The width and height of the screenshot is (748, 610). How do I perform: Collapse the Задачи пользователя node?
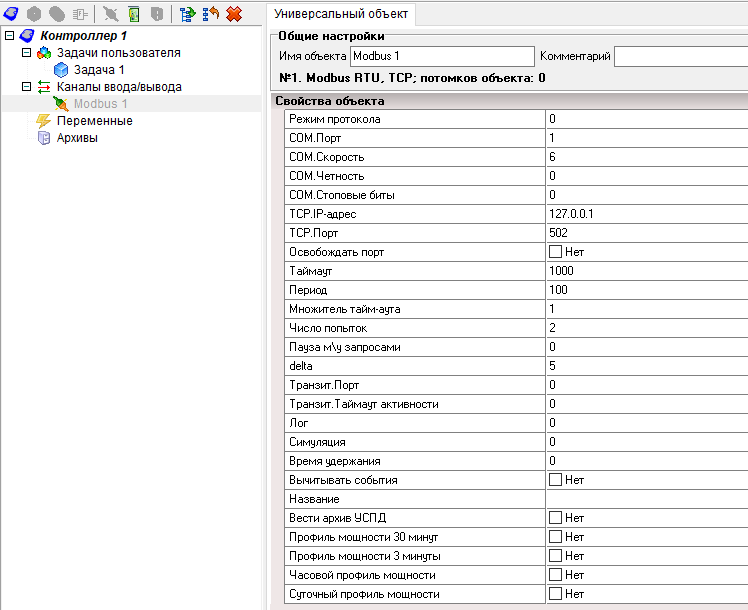27,52
